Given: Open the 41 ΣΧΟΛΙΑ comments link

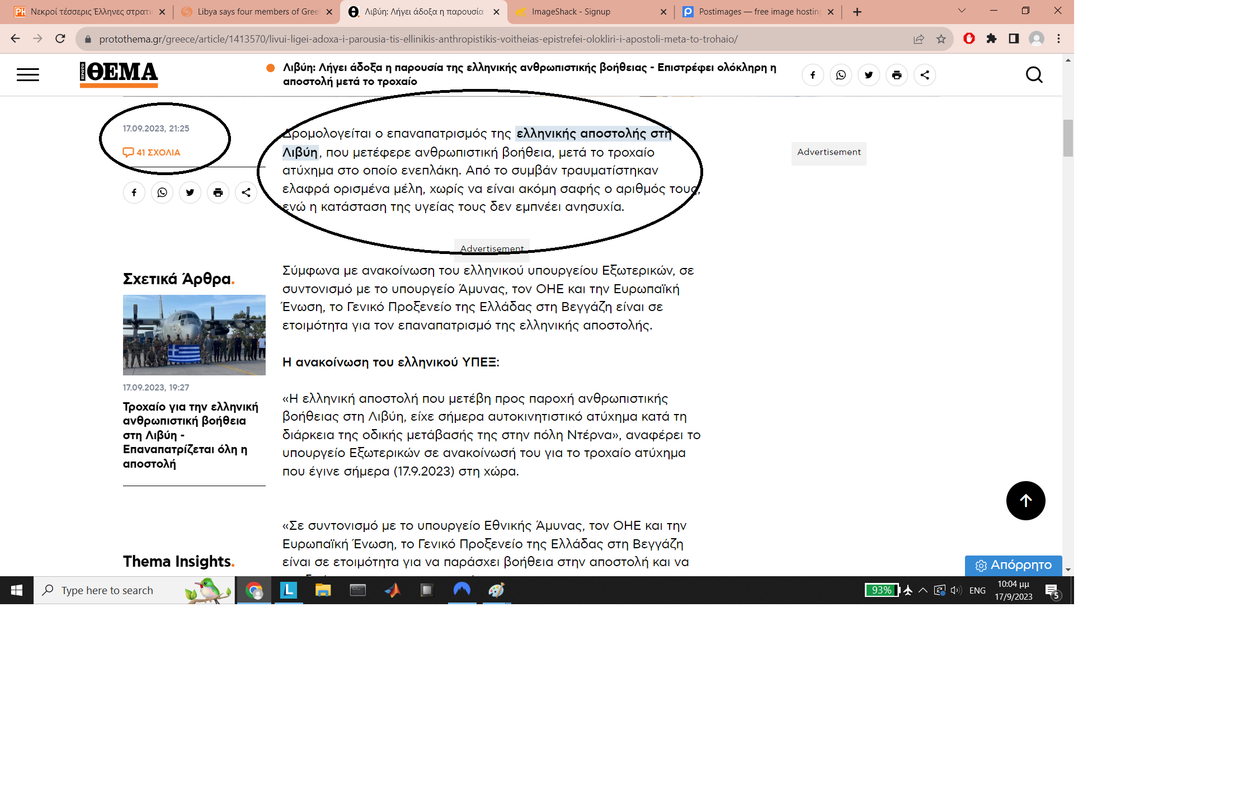Looking at the screenshot, I should tap(152, 153).
